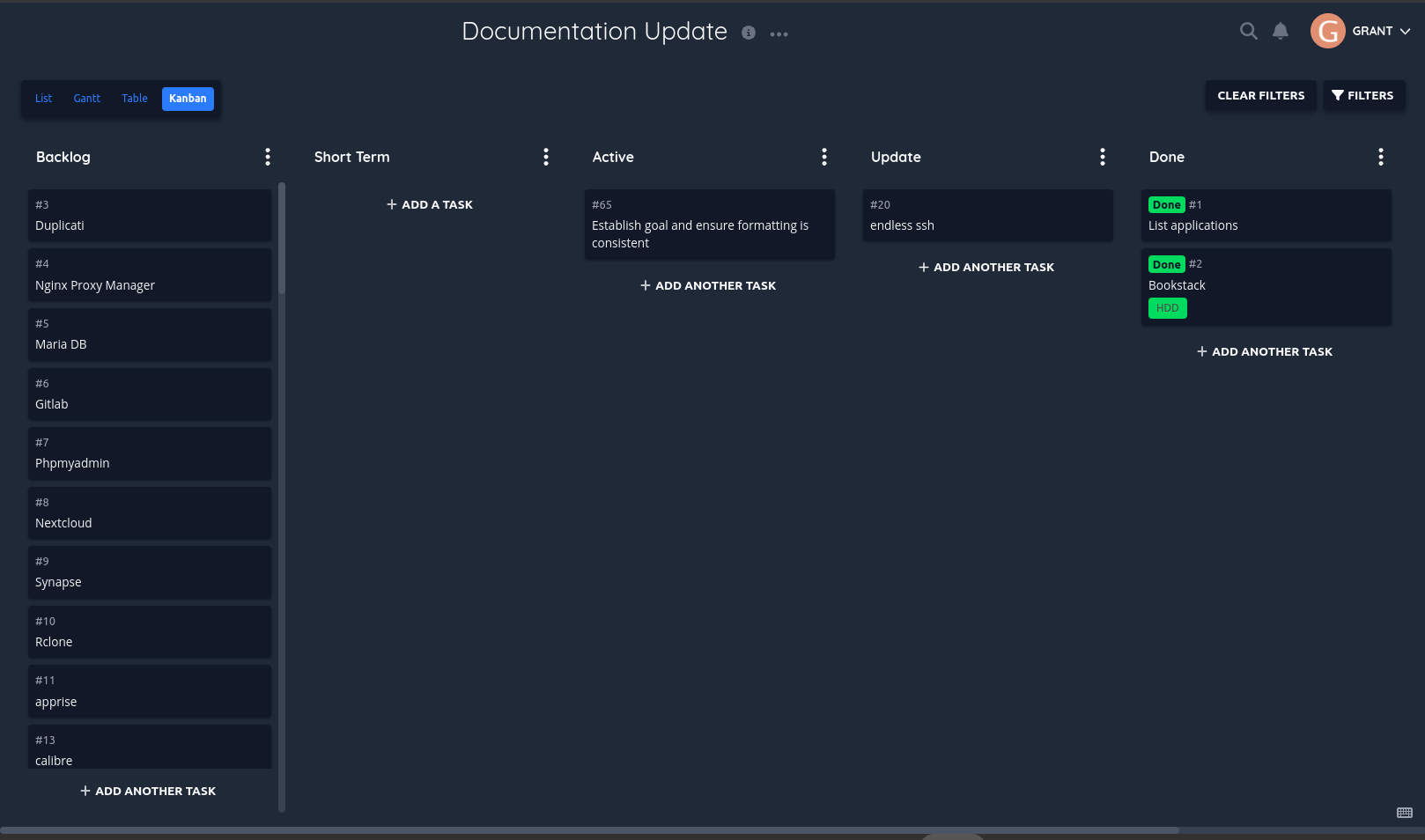Open the search magnifier icon
1425x840 pixels.
click(x=1248, y=31)
